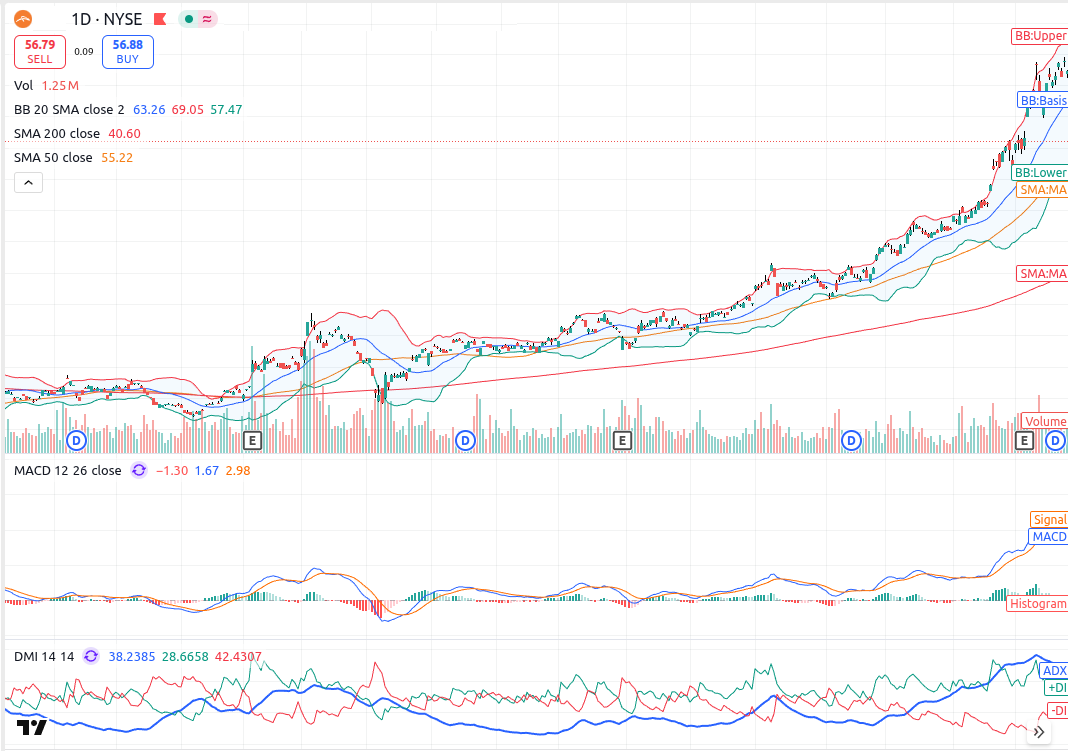Select the SMA 200 close legend entry

tap(57, 132)
